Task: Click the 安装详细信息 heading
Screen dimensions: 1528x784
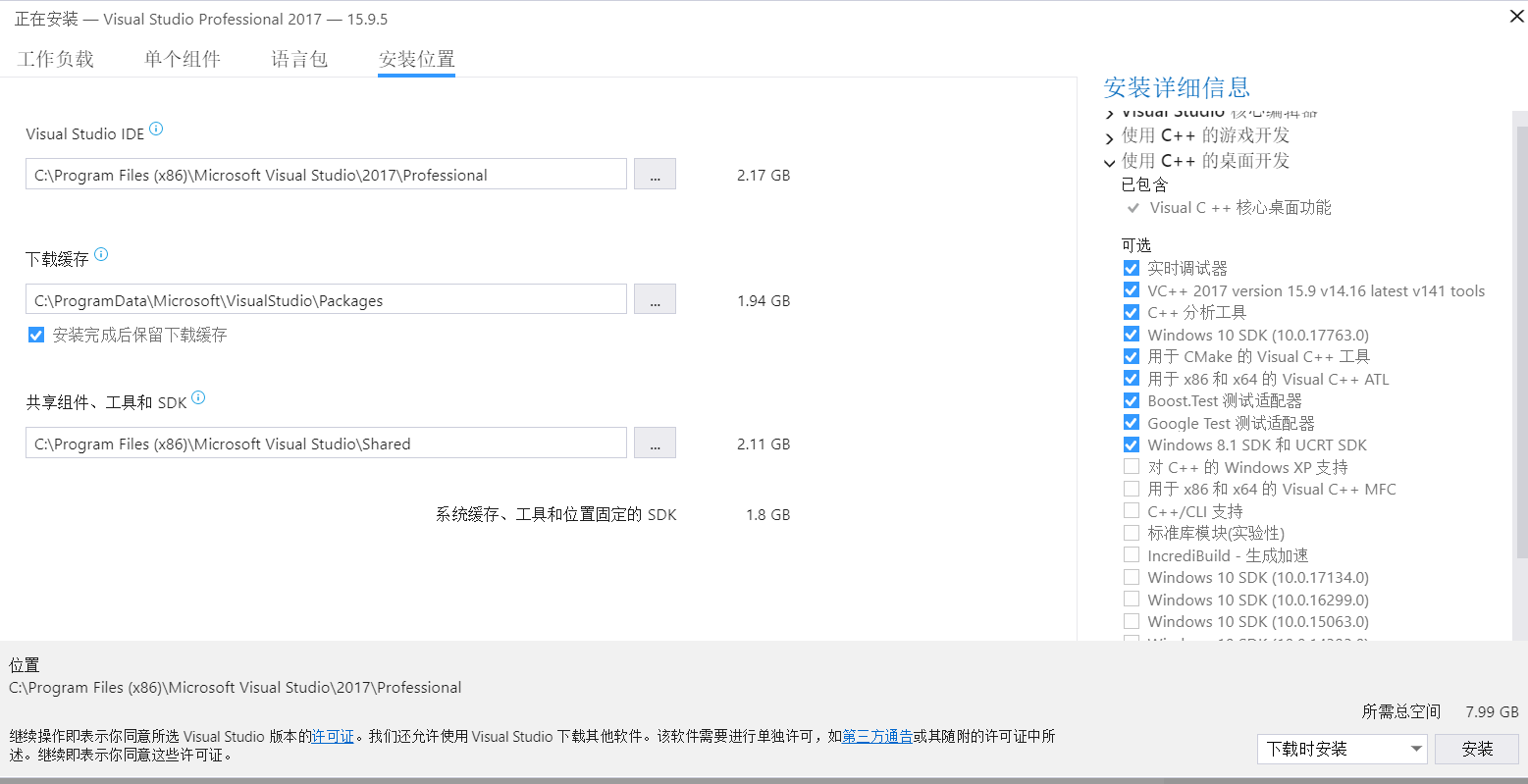Action: click(x=1177, y=87)
